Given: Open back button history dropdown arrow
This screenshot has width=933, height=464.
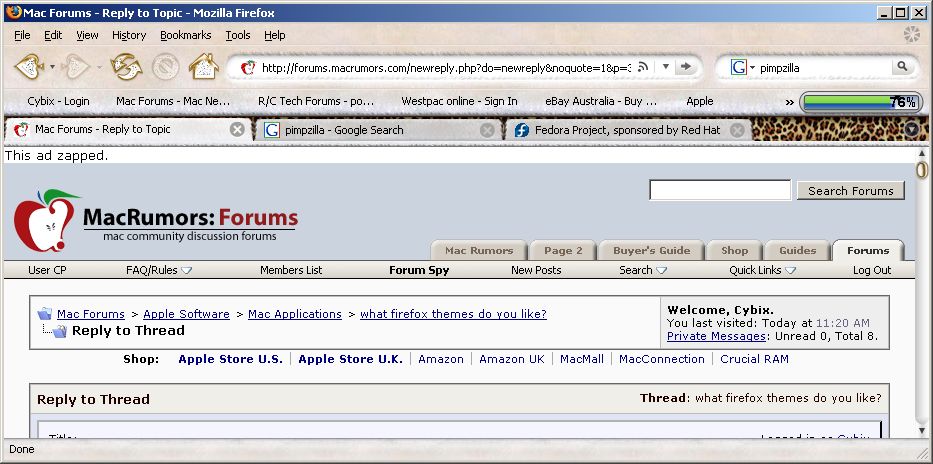Looking at the screenshot, I should pyautogui.click(x=52, y=67).
